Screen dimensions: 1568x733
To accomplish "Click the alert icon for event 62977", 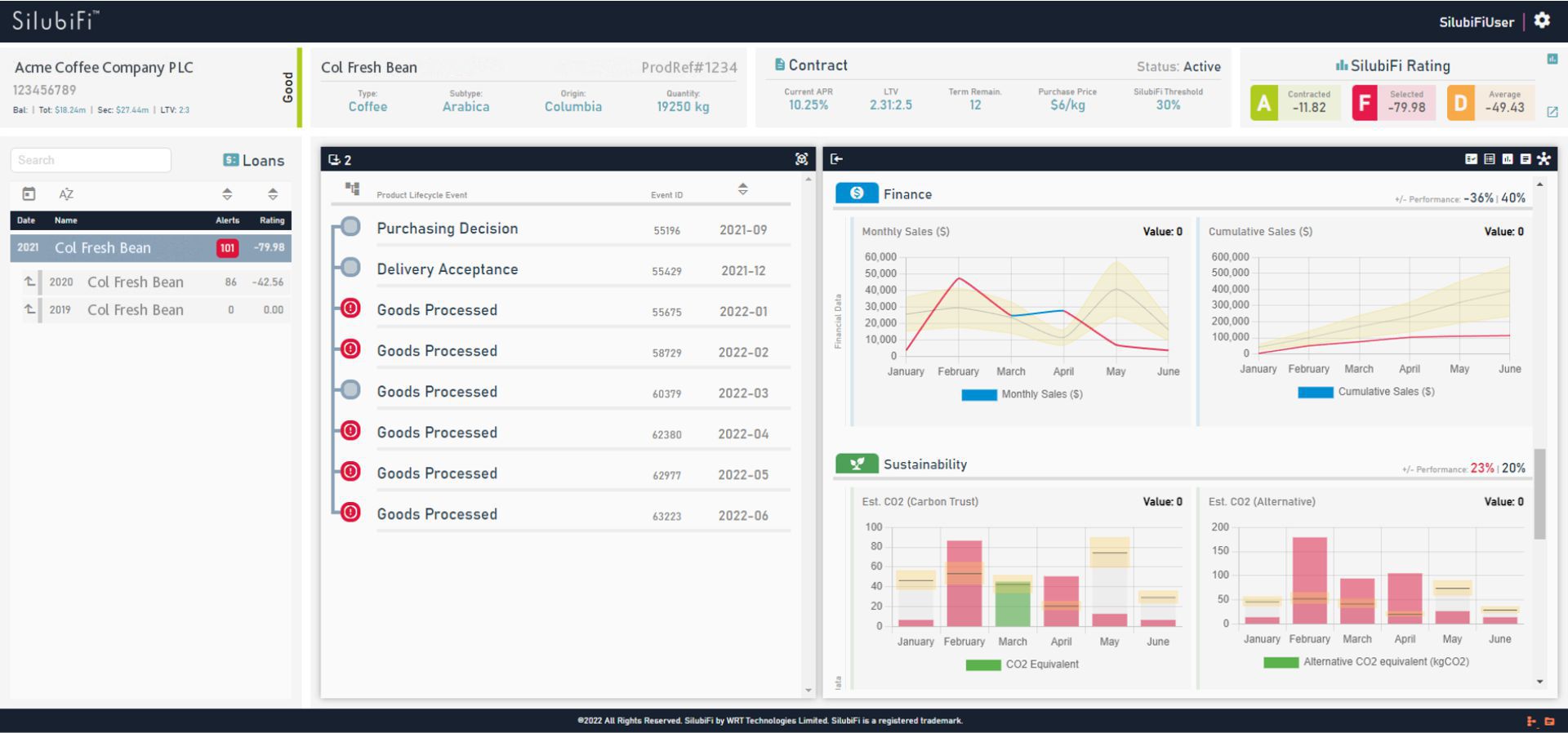I will (350, 471).
